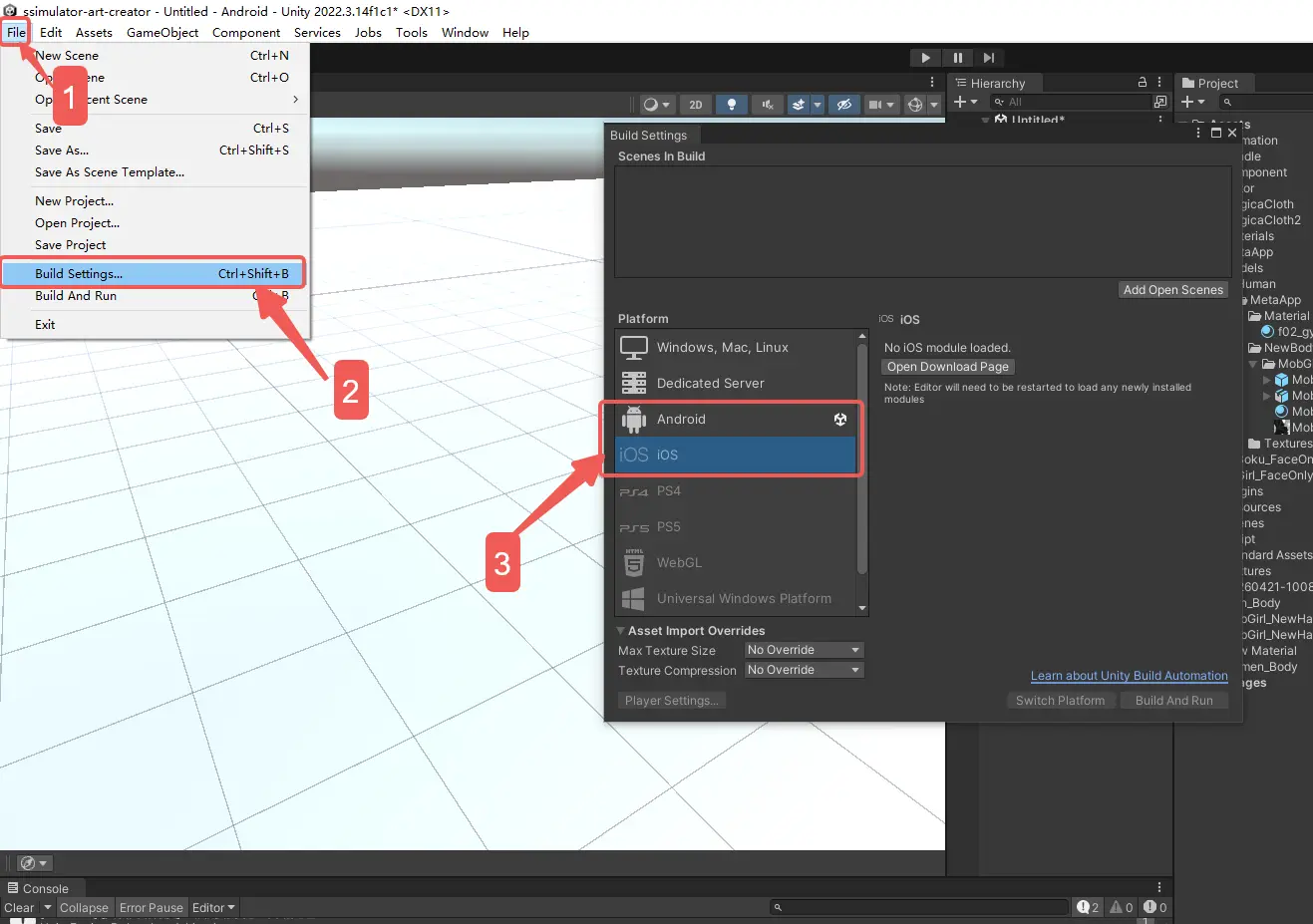Click the Console search field
The image size is (1313, 924).
(x=919, y=907)
